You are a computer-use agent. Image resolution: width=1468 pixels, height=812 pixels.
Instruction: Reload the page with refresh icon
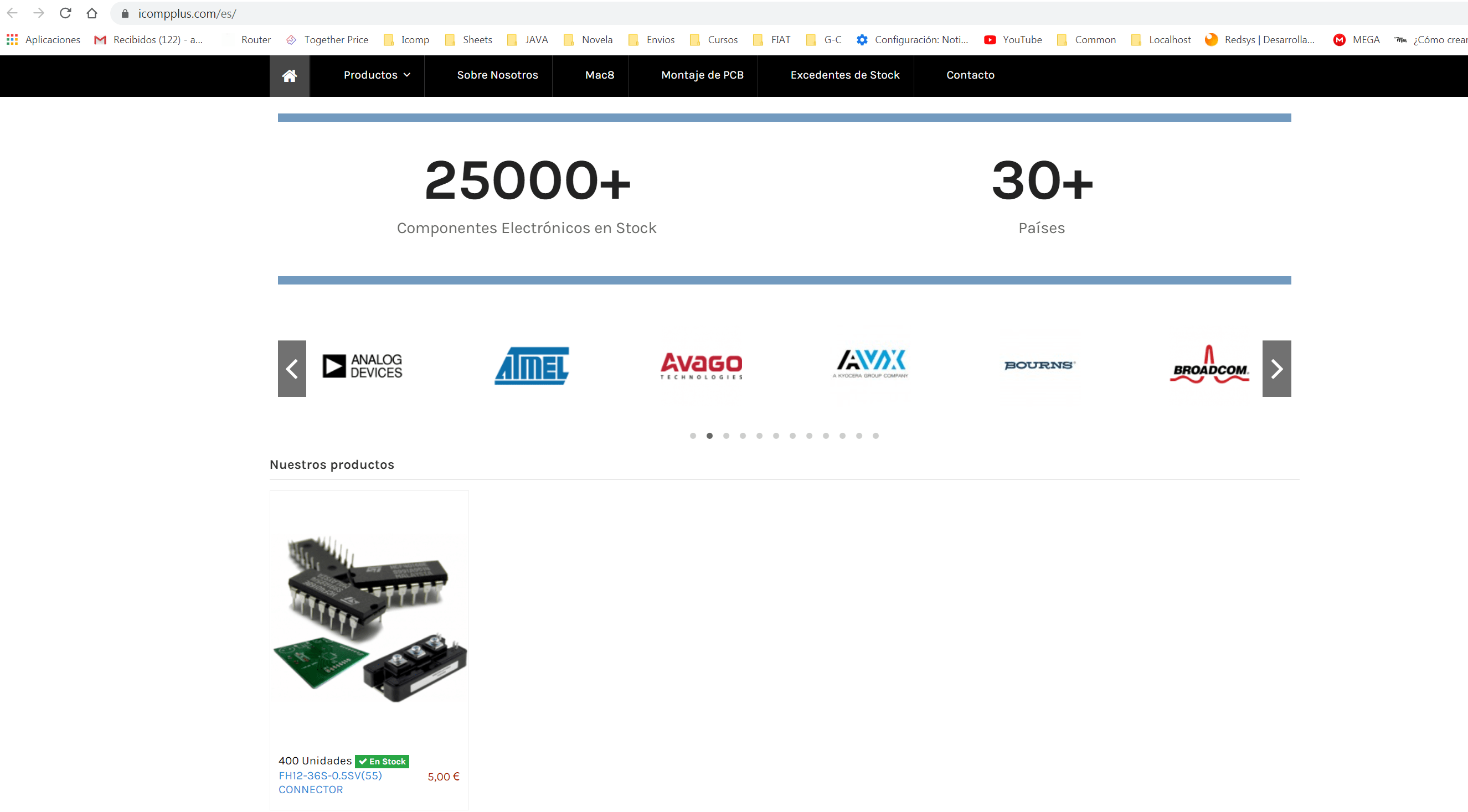(x=65, y=13)
